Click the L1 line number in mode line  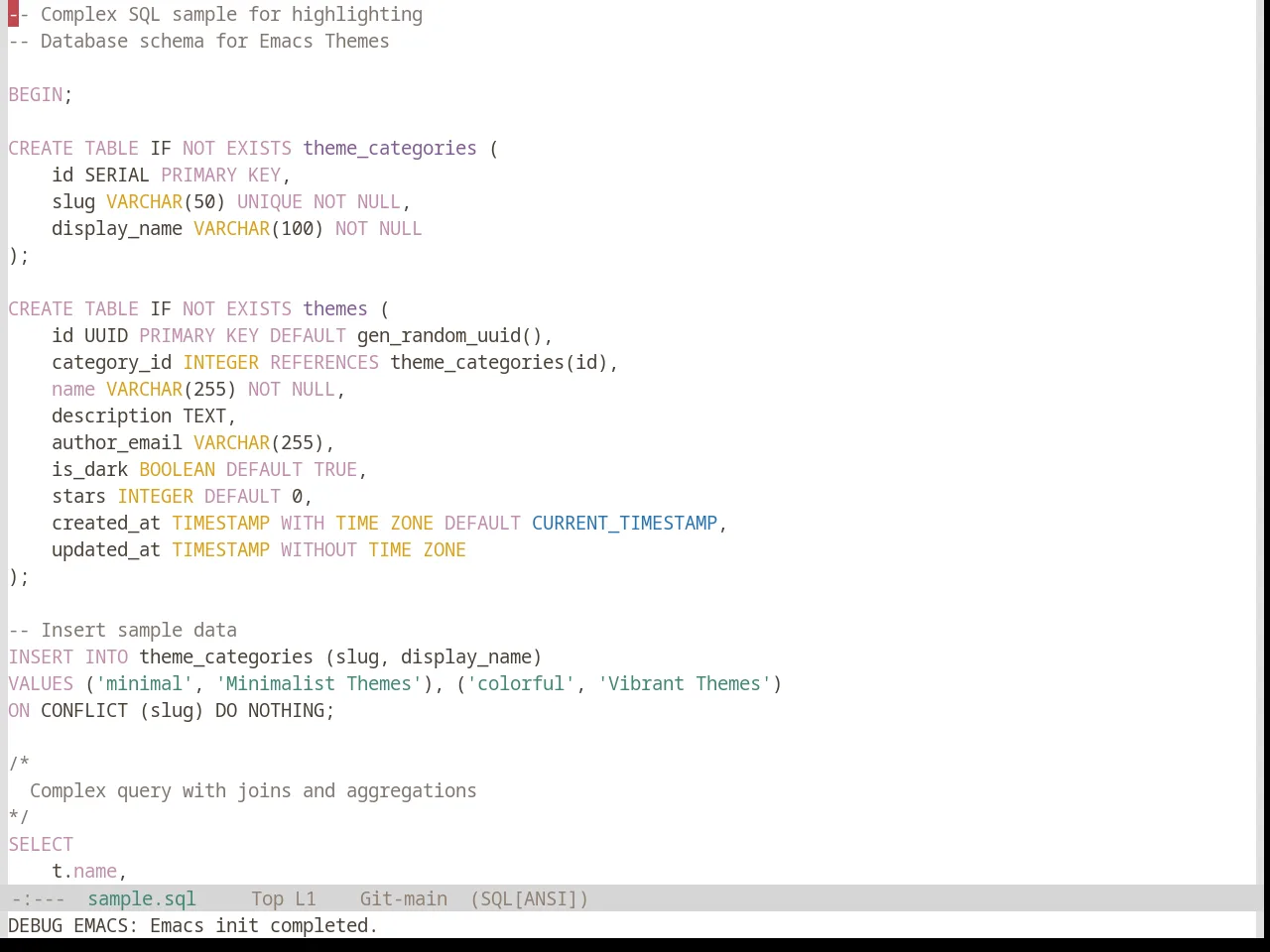[x=305, y=898]
